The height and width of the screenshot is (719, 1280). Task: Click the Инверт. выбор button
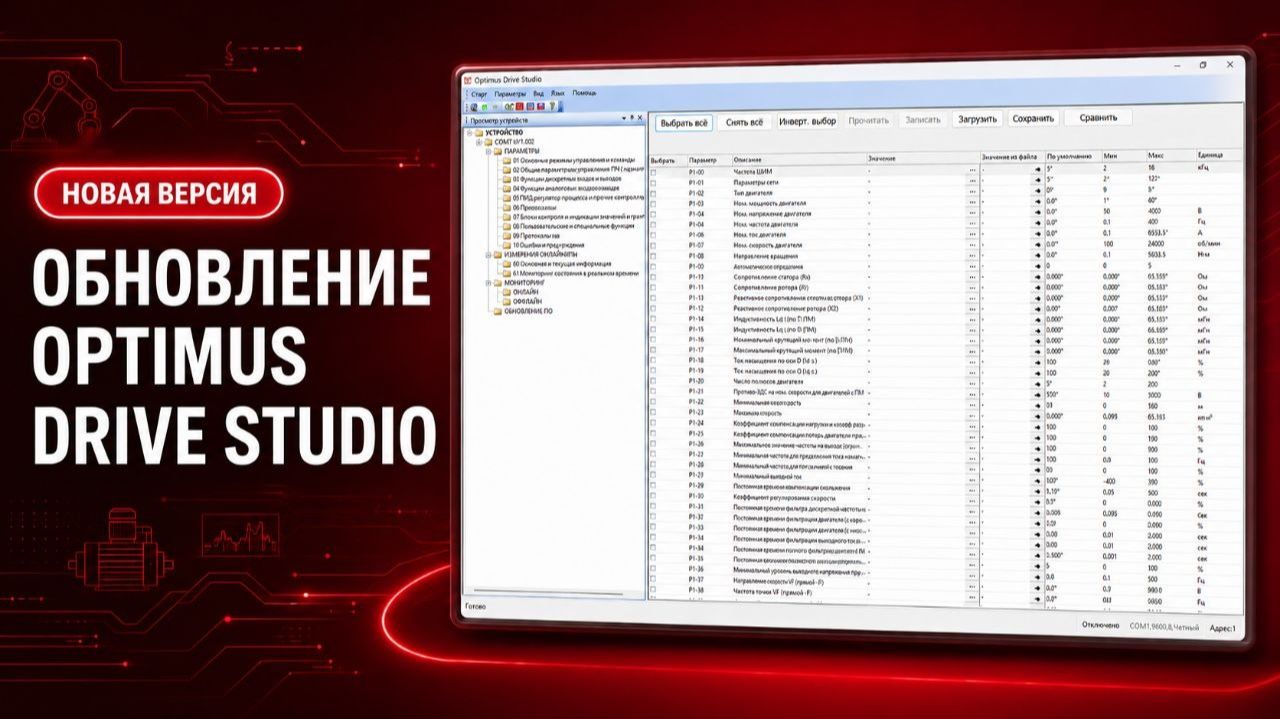[x=807, y=122]
